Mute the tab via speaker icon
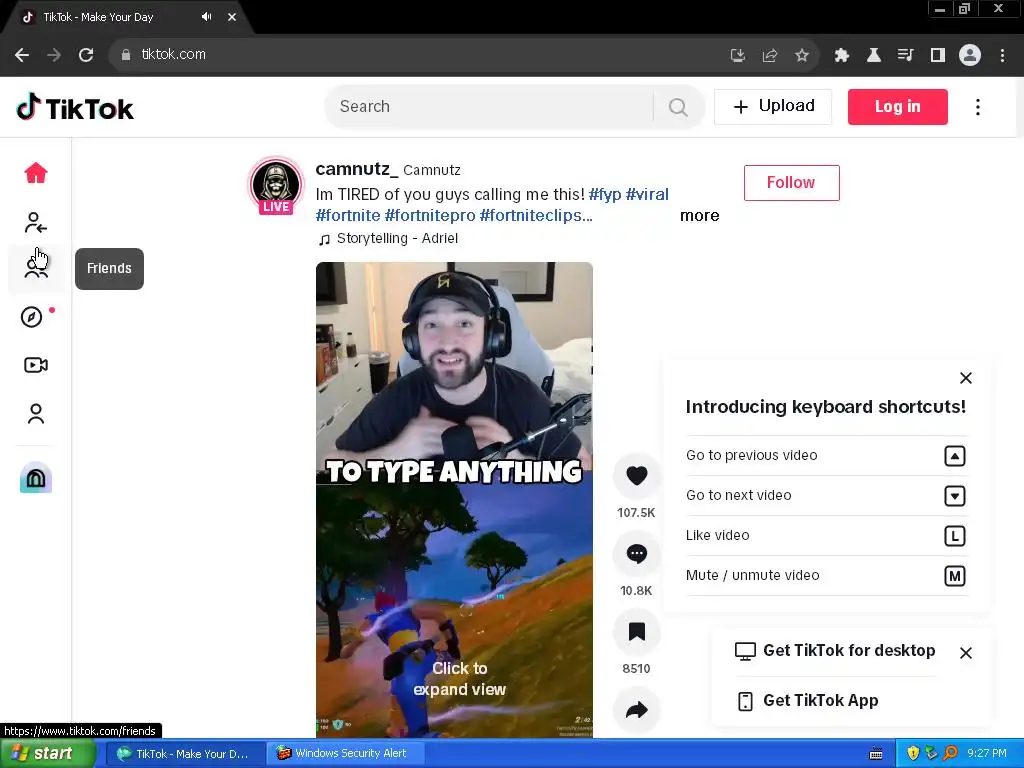 pos(206,17)
